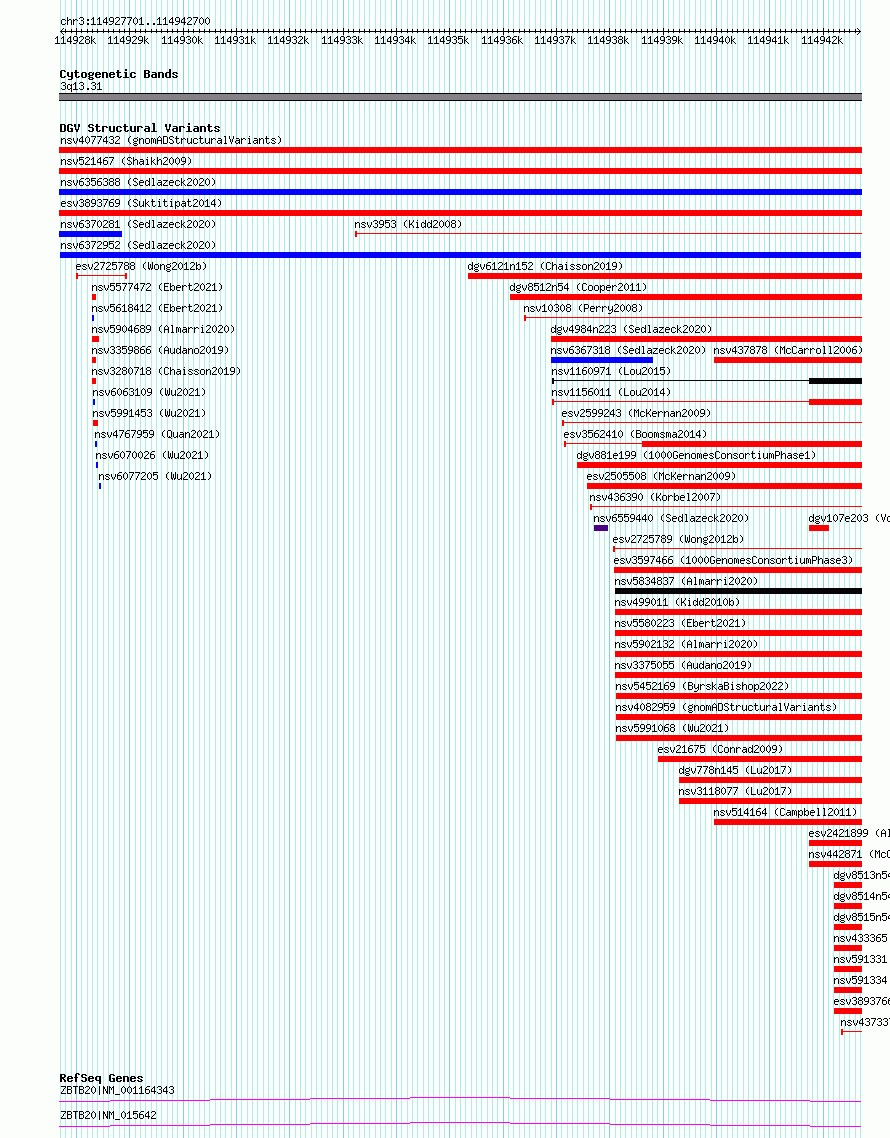Image resolution: width=890 pixels, height=1138 pixels.
Task: Click nsv5834837 (Almarri2020) label
Action: (686, 582)
